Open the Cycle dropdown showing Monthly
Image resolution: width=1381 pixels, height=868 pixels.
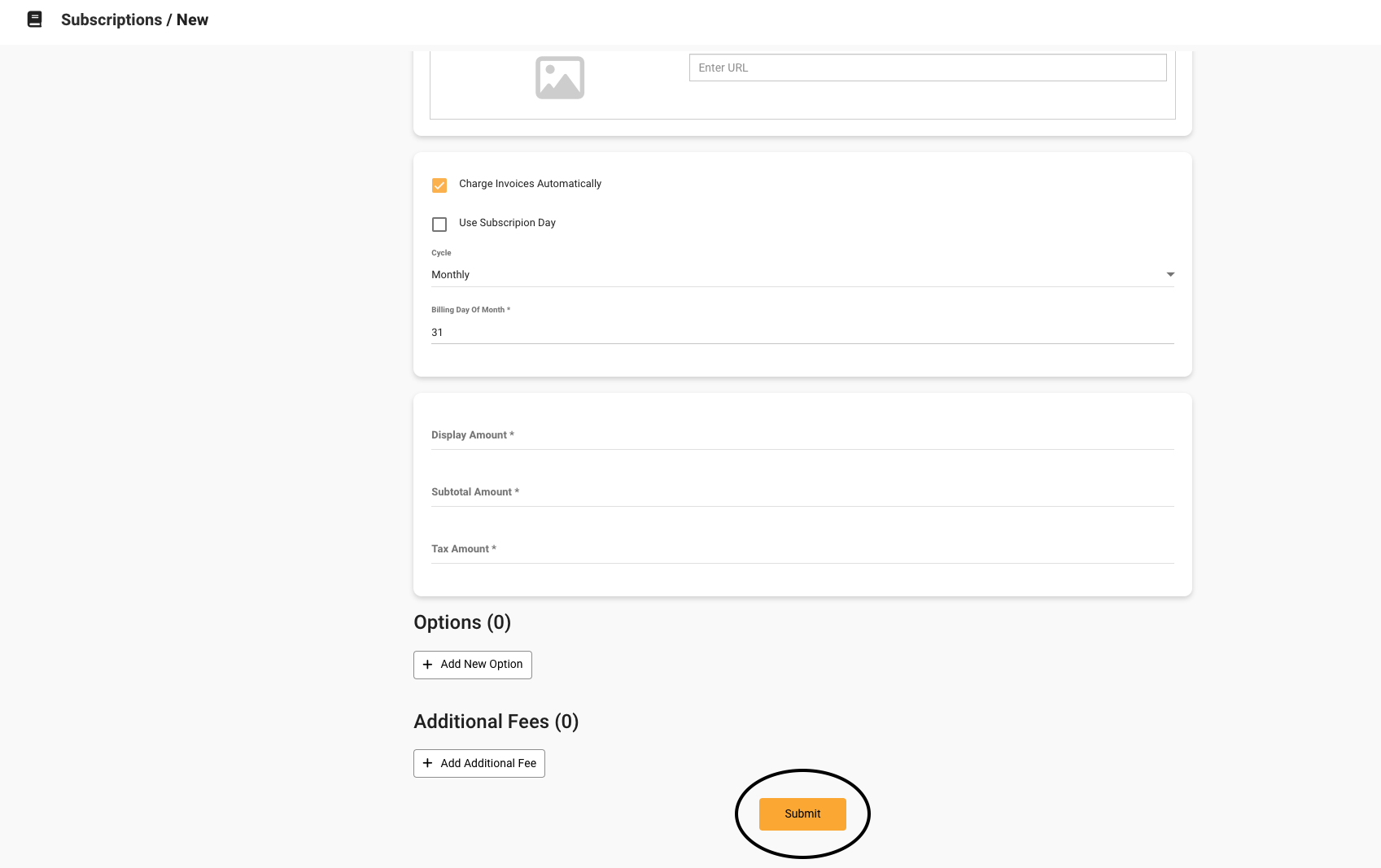tap(802, 275)
